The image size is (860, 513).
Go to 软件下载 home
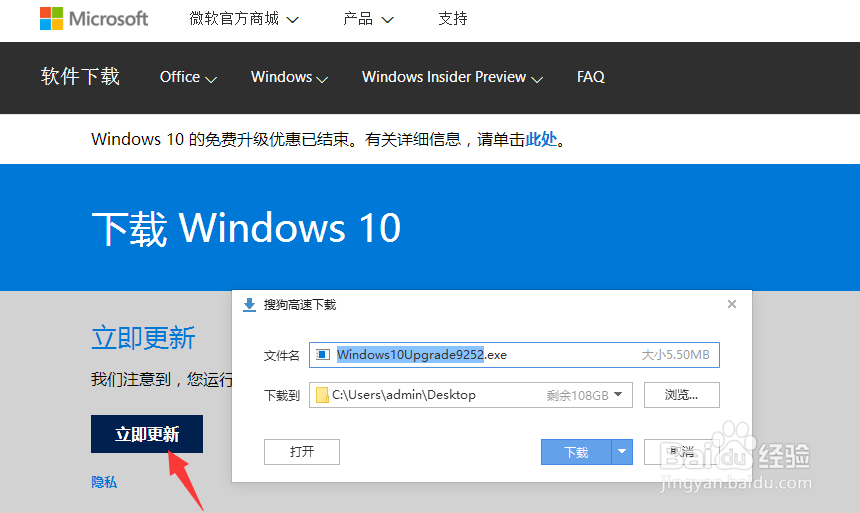(80, 76)
